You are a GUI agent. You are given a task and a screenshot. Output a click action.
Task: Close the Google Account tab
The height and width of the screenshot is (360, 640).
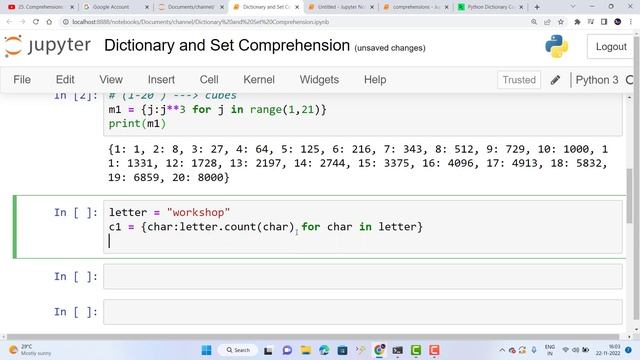coord(147,7)
